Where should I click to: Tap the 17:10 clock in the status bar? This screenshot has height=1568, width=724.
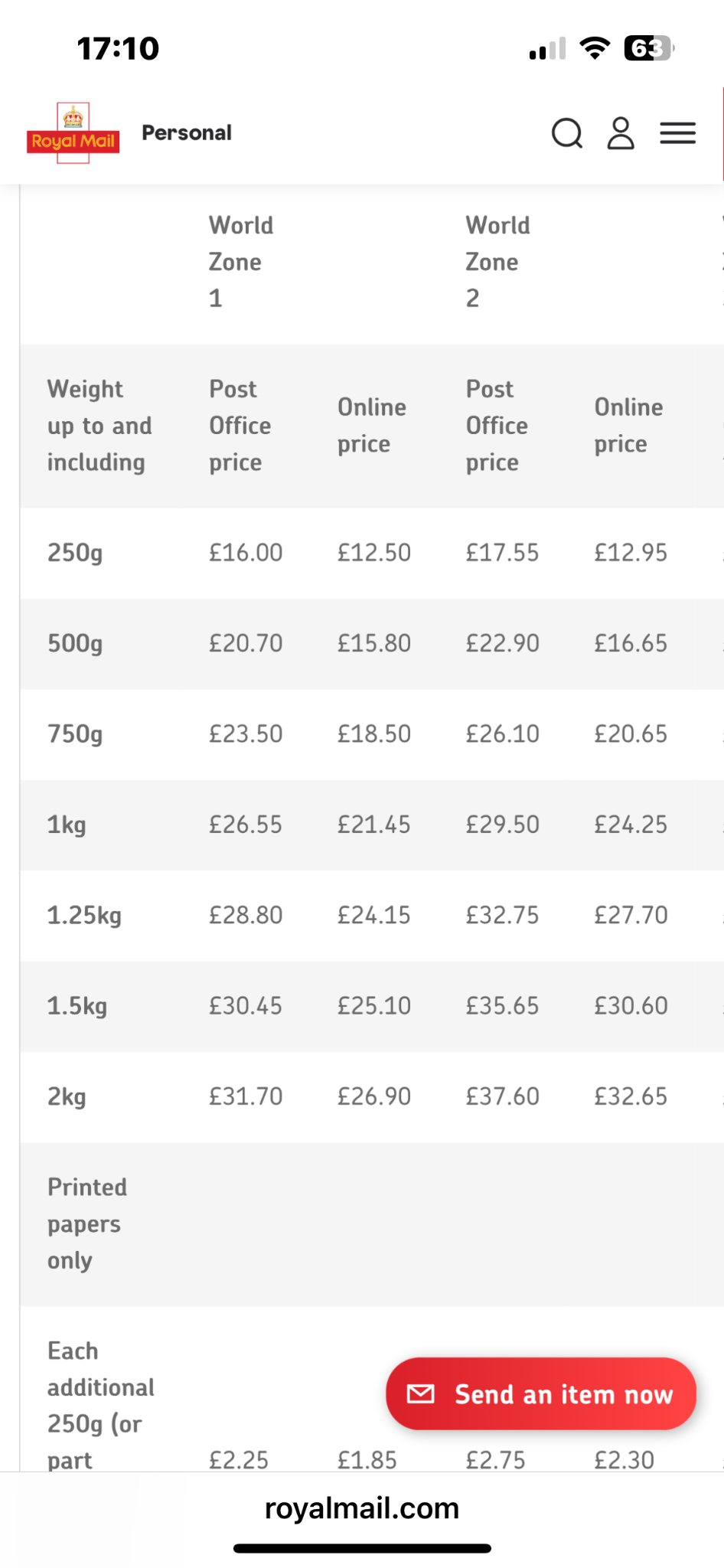[118, 48]
